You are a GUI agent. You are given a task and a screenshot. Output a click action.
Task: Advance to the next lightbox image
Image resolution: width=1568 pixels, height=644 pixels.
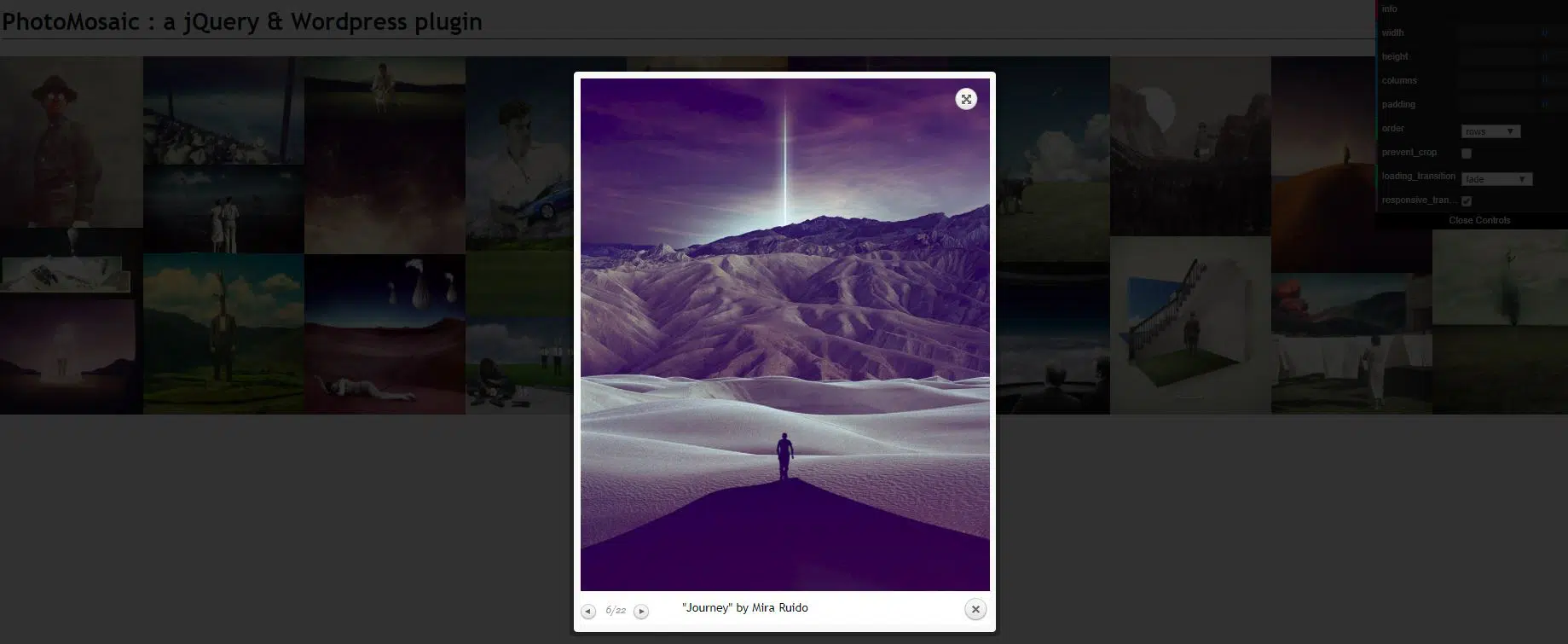click(x=641, y=612)
